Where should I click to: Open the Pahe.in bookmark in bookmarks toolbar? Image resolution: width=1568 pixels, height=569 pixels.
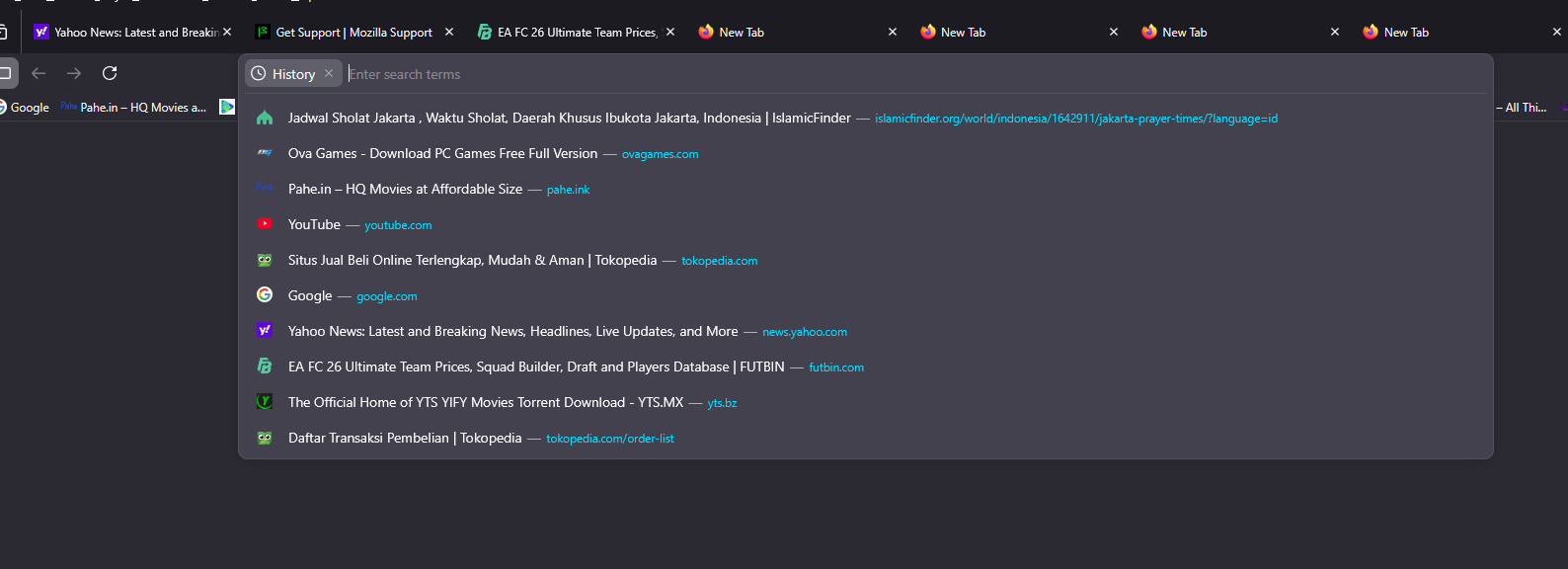[133, 108]
